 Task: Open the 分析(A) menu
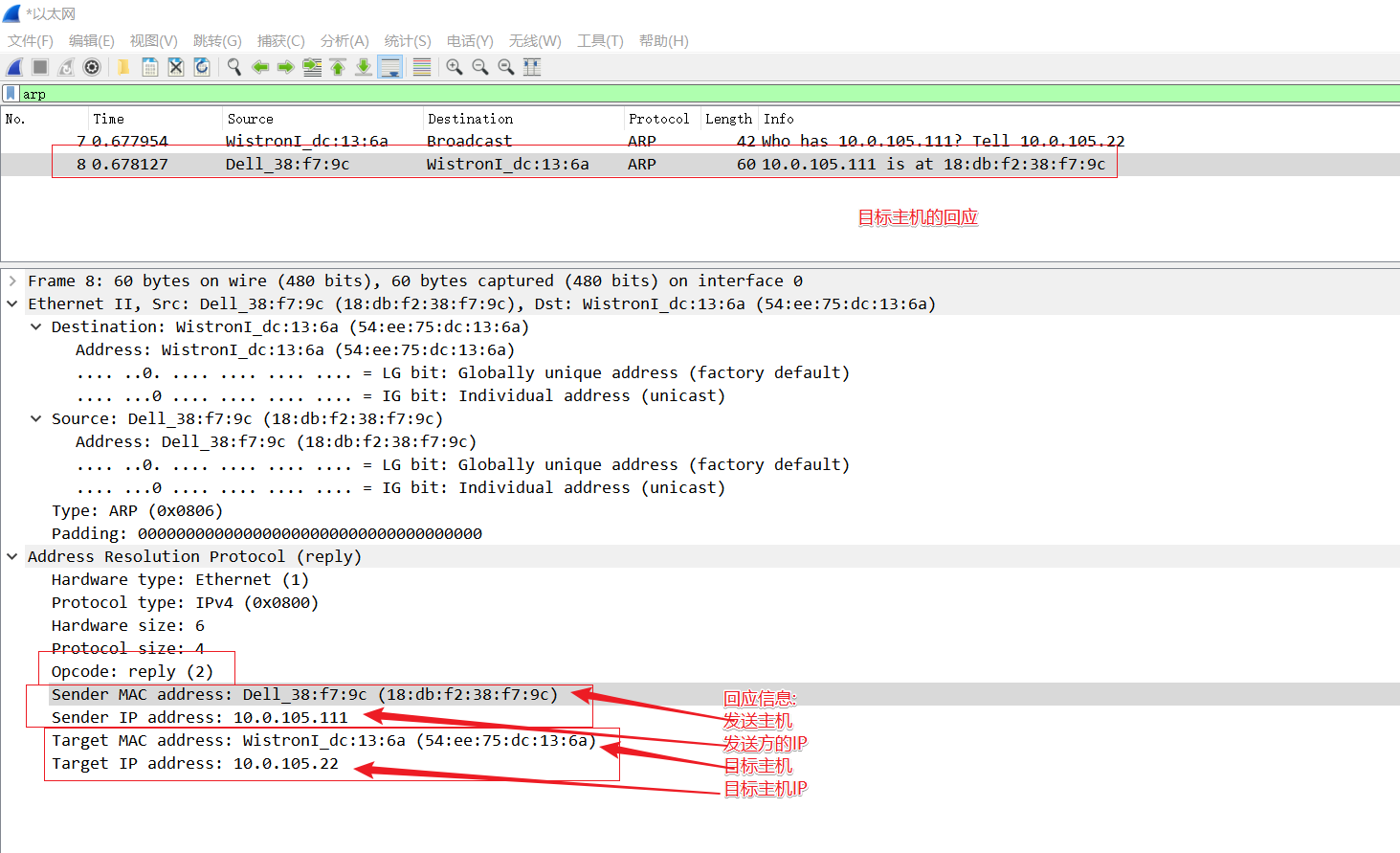(x=344, y=41)
